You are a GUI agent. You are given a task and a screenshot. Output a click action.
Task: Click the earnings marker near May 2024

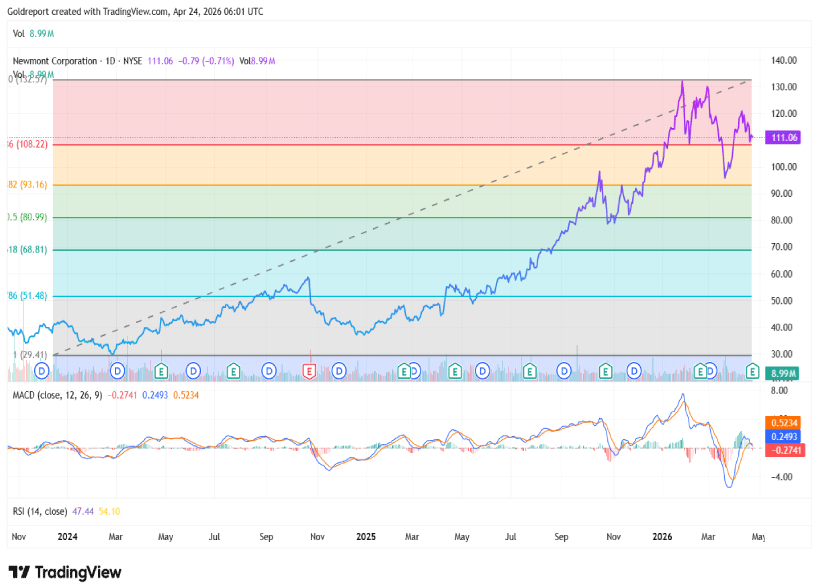(160, 371)
